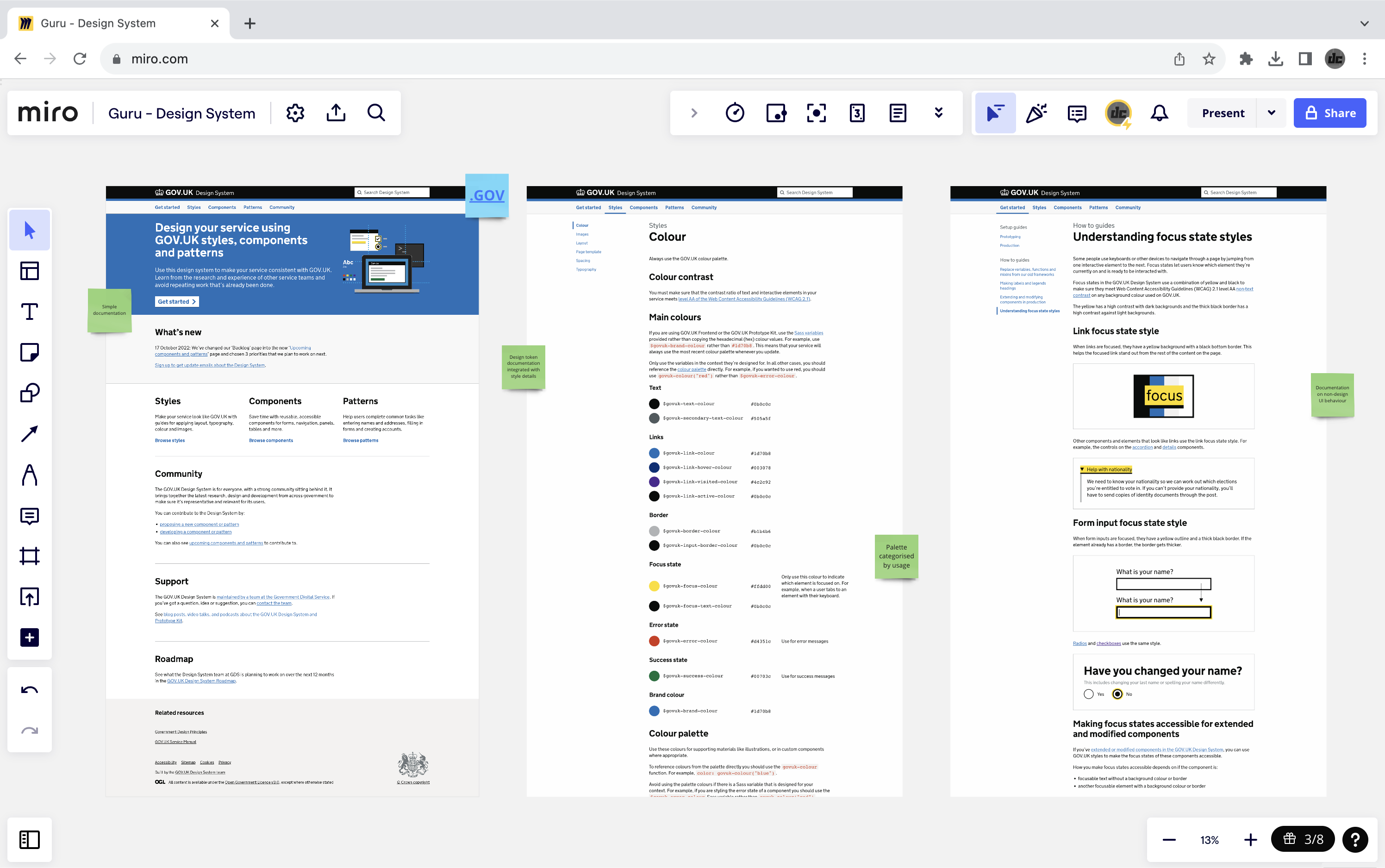Screen dimensions: 1385x868
Task: Select the Simple documentation sticky note
Action: click(x=110, y=311)
